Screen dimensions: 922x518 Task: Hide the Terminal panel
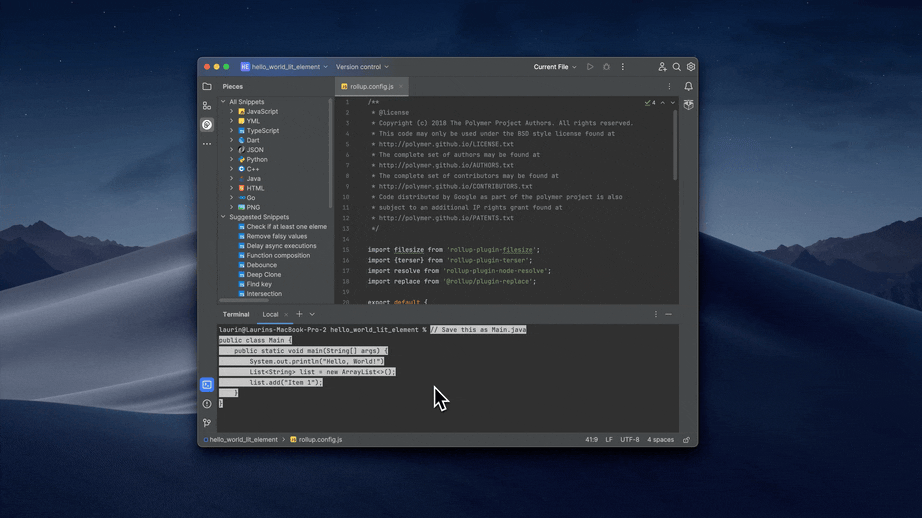tap(669, 315)
